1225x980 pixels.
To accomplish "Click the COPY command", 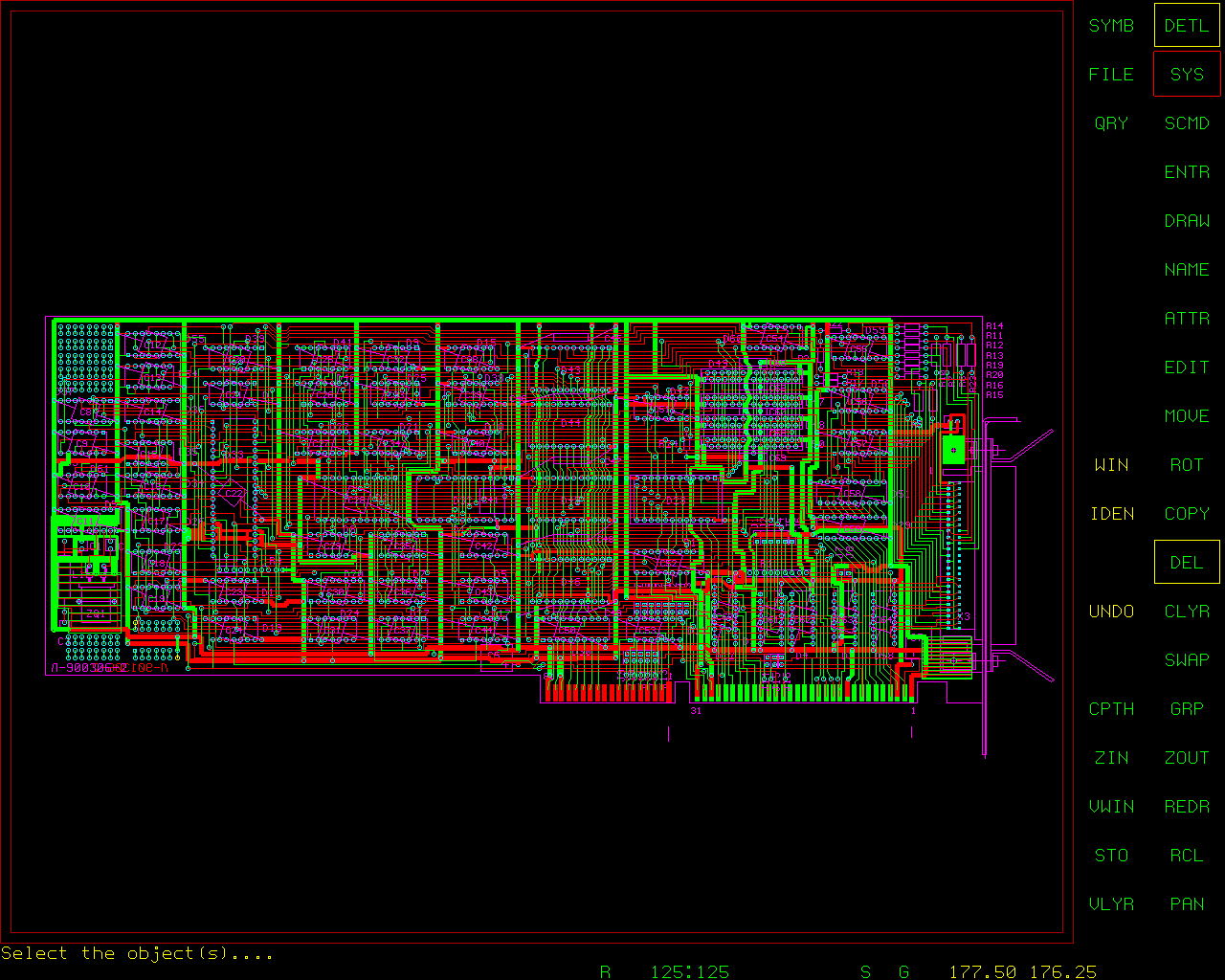I will [x=1187, y=514].
